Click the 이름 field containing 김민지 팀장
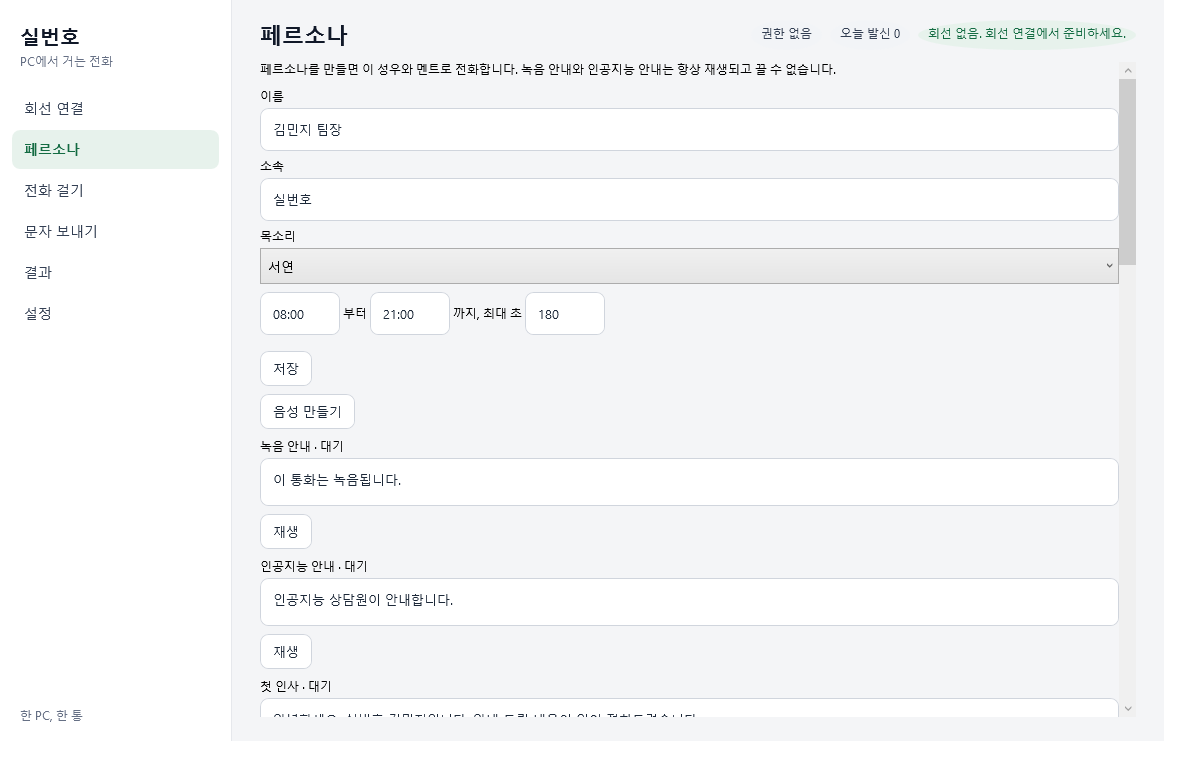Screen dimensions: 1180x780 pyautogui.click(x=689, y=129)
